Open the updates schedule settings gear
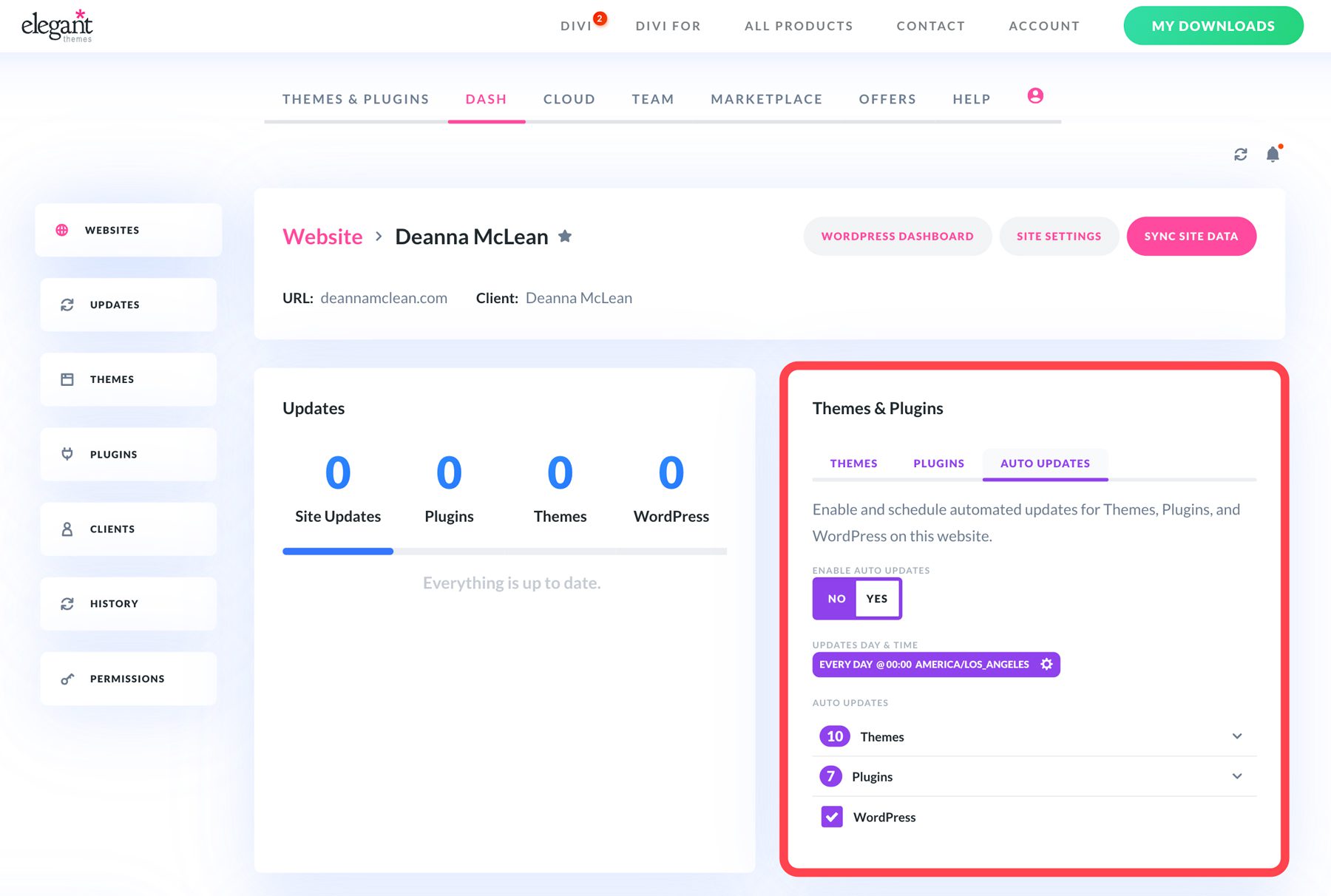This screenshot has width=1331, height=896. tap(1046, 664)
